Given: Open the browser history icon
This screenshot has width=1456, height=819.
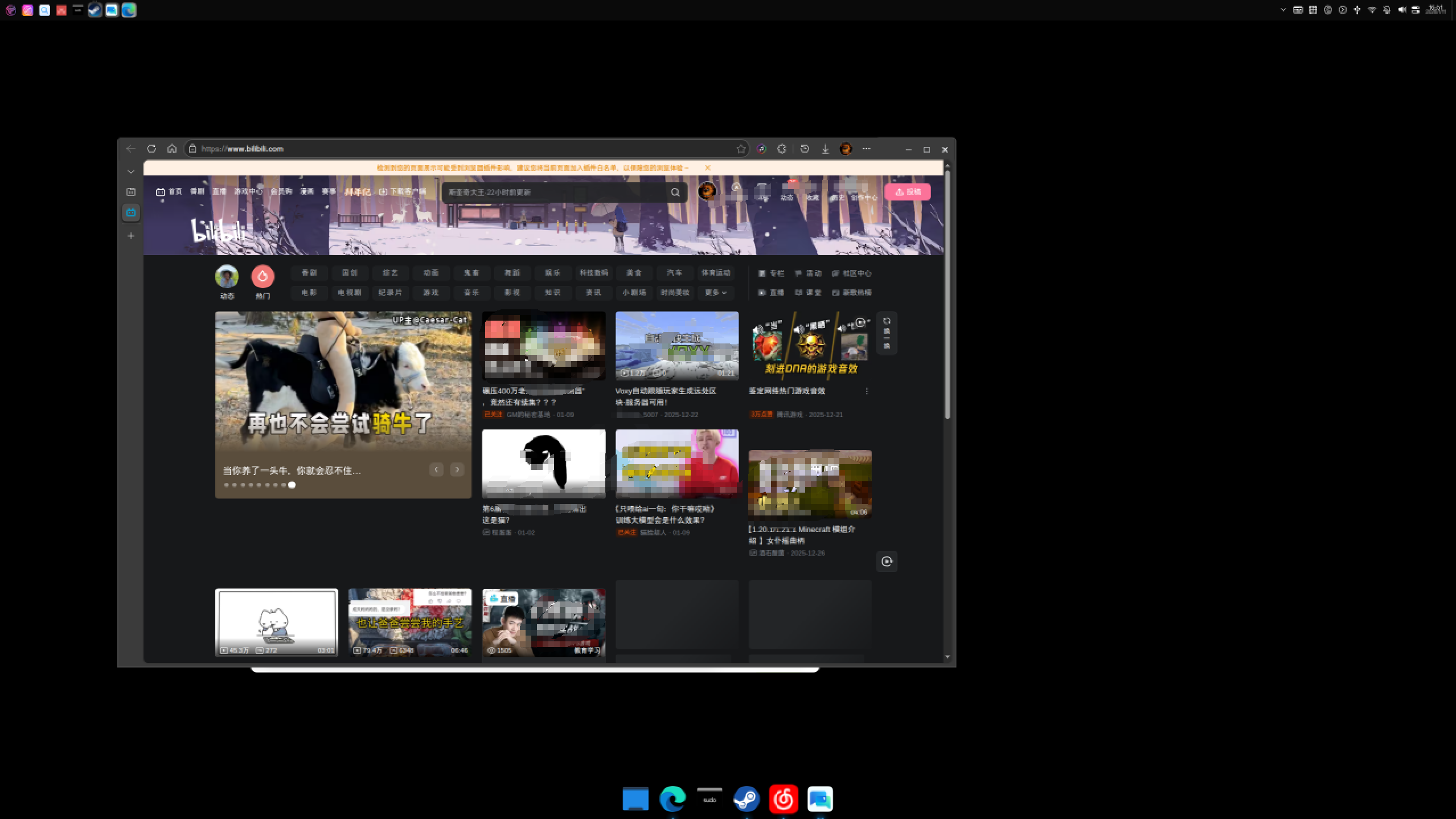Looking at the screenshot, I should pos(805,149).
